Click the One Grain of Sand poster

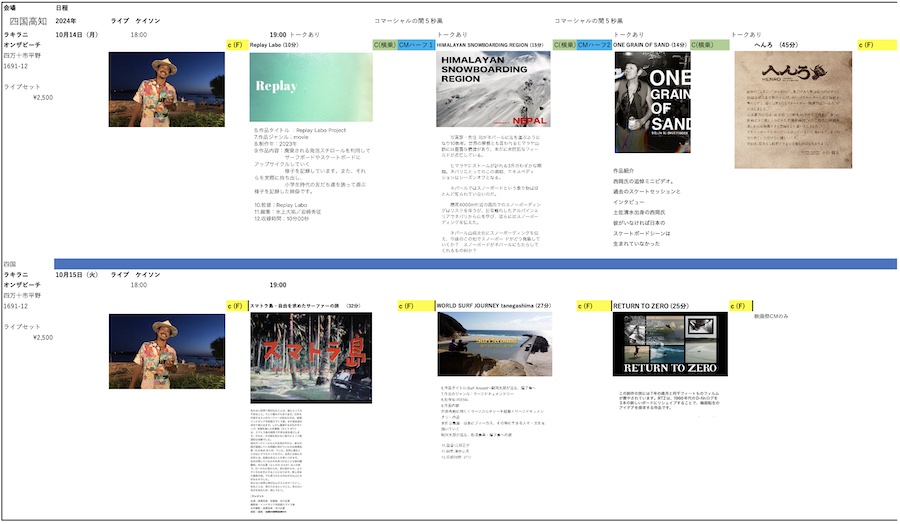click(652, 102)
